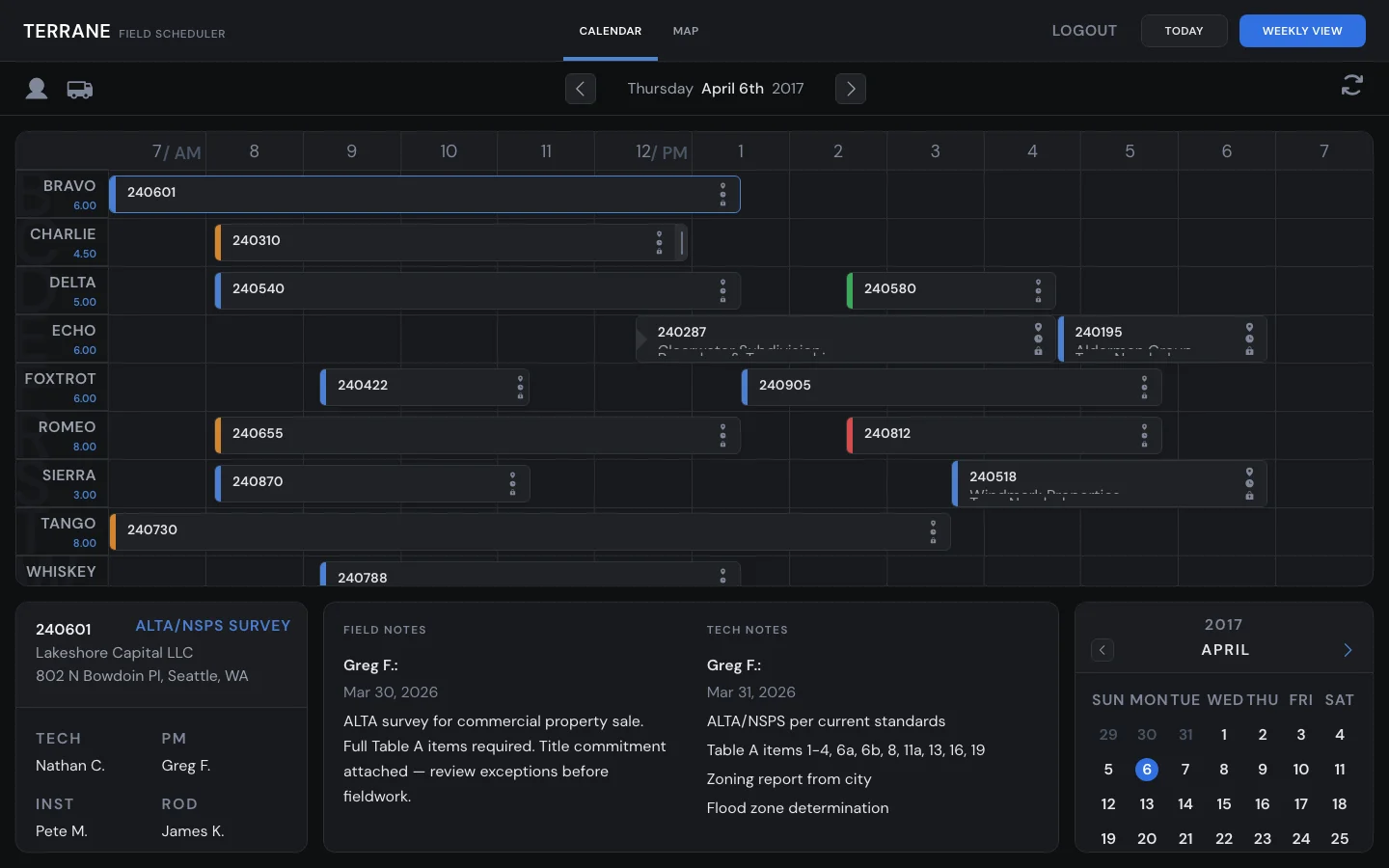Click the location pin icon on job 240287

tap(1038, 328)
